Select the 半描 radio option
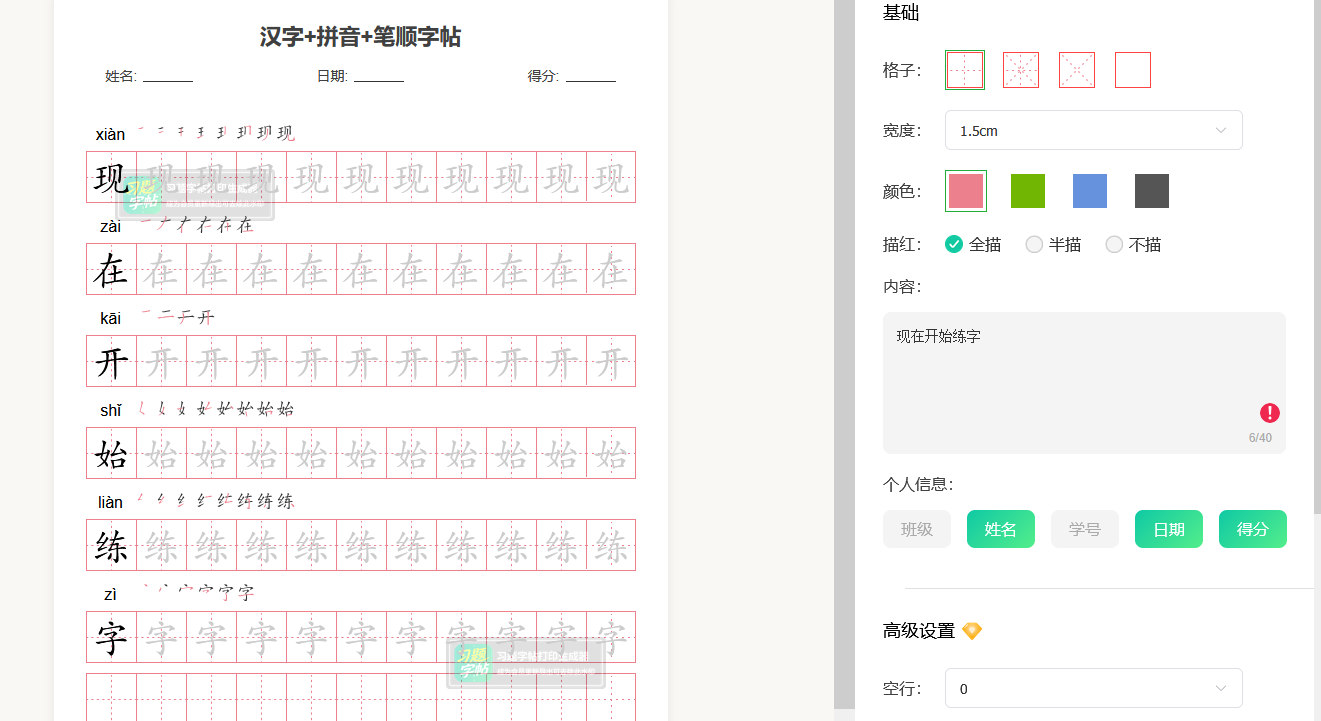This screenshot has width=1321, height=721. coord(1053,244)
